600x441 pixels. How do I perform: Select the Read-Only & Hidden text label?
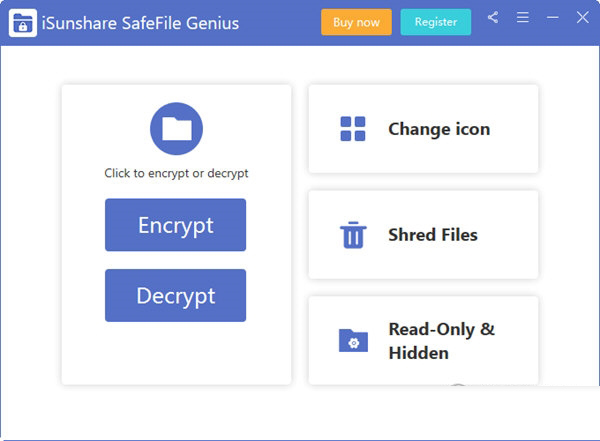coord(441,341)
